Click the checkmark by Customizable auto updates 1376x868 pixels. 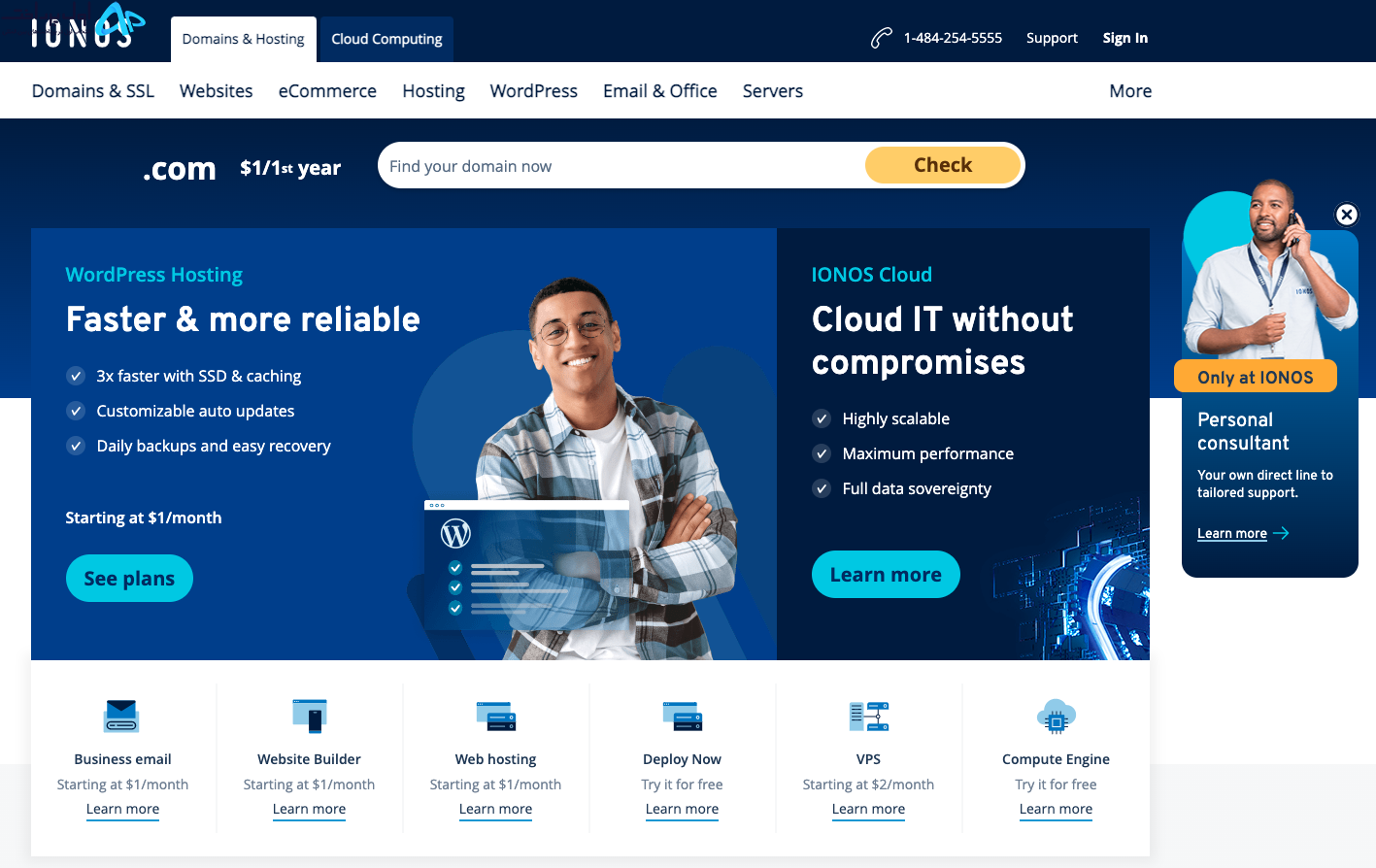point(76,411)
